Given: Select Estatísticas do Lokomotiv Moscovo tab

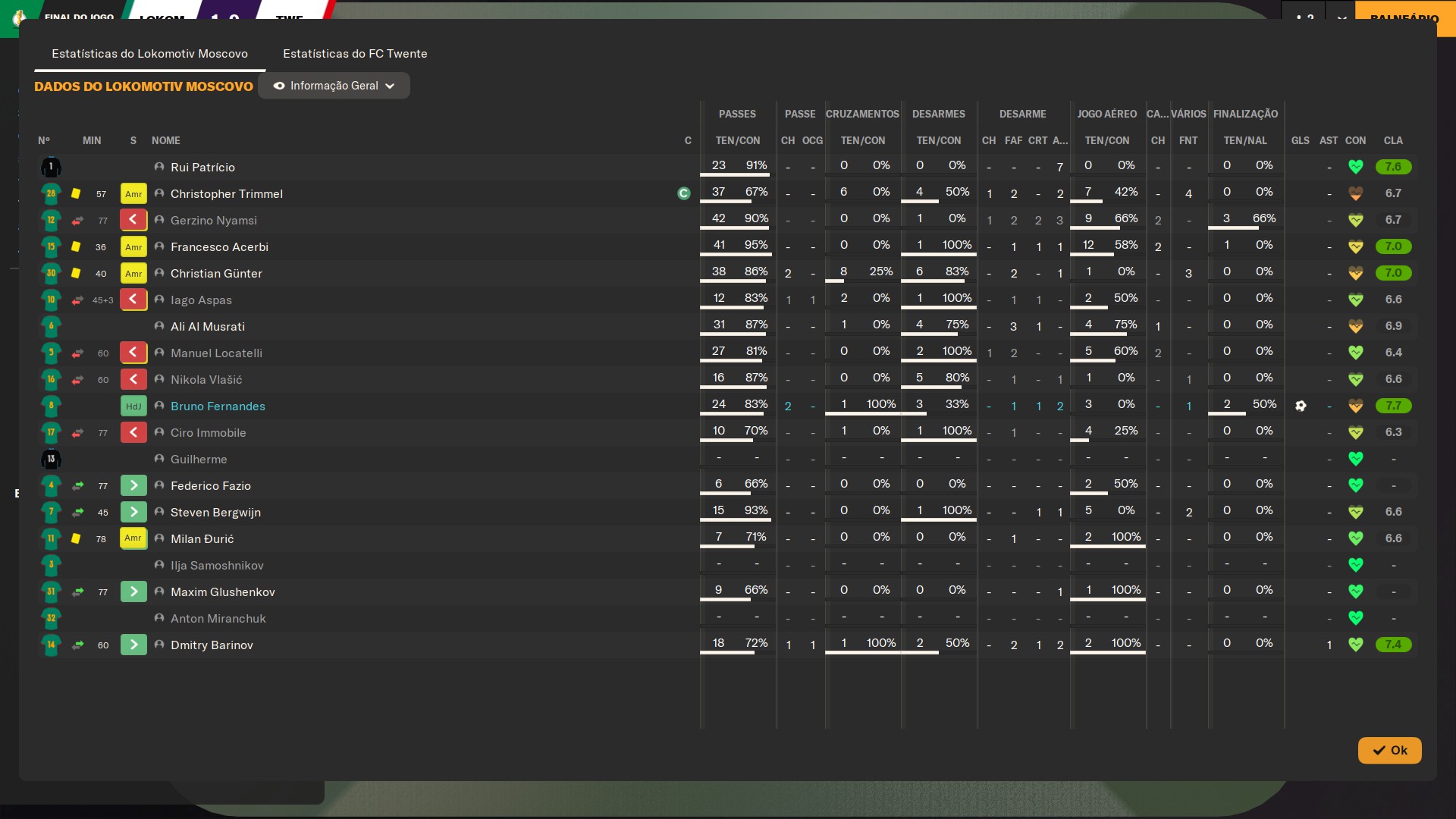Looking at the screenshot, I should pos(149,54).
